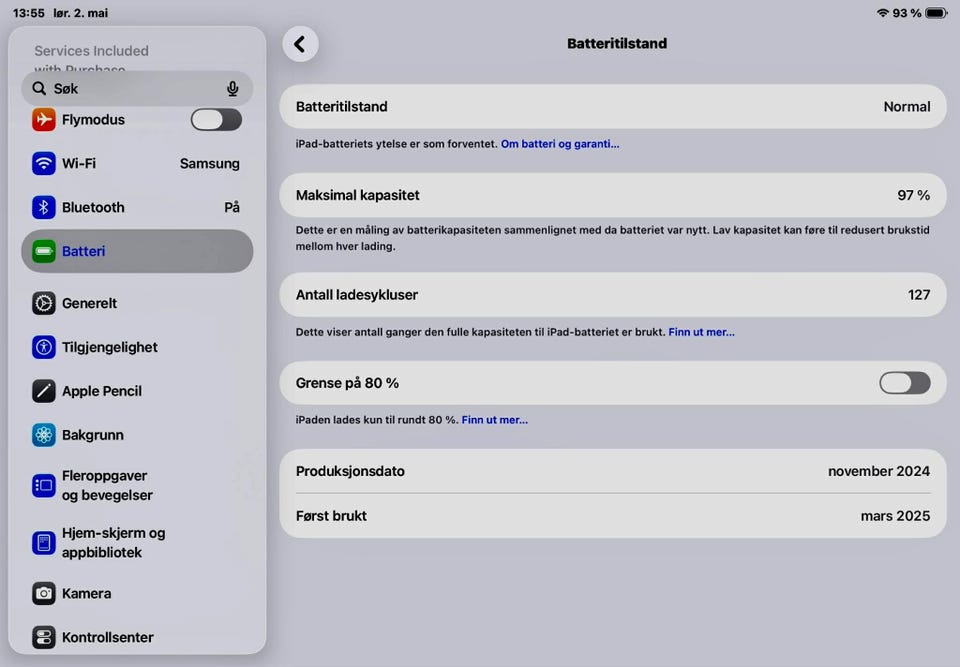This screenshot has width=960, height=667.
Task: Tap the back chevron button
Action: tap(300, 44)
